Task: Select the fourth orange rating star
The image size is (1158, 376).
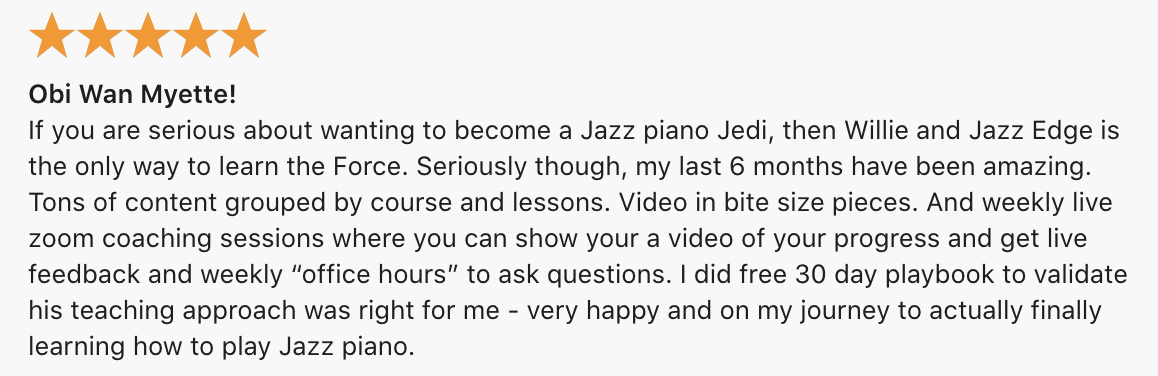Action: tap(195, 35)
